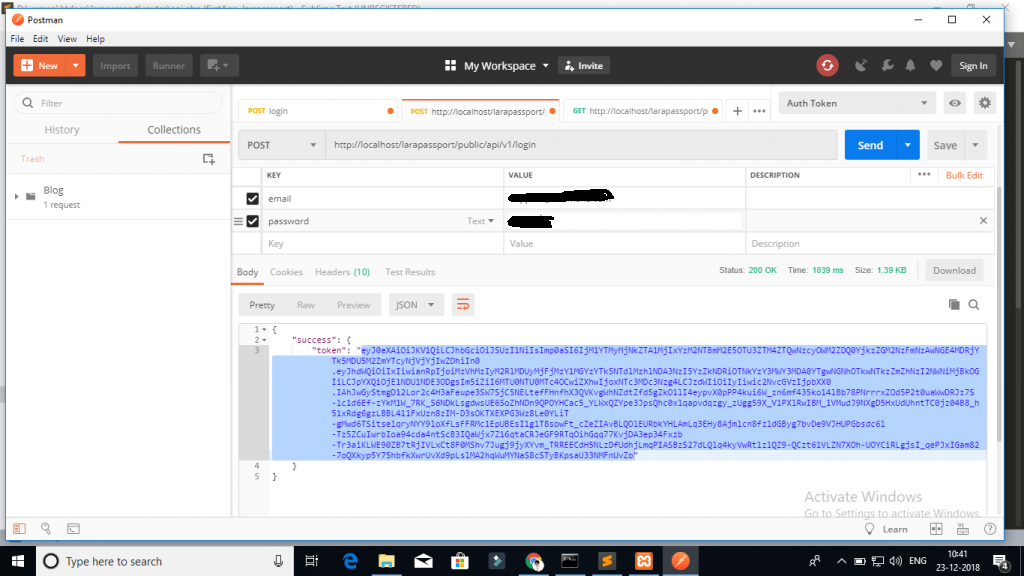Download the response
The height and width of the screenshot is (576, 1024).
point(954,270)
